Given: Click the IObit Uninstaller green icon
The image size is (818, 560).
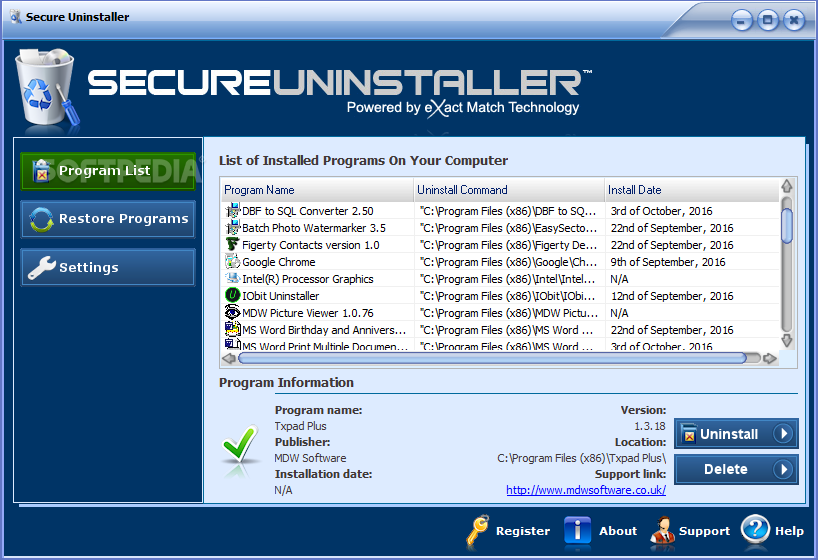Looking at the screenshot, I should click(x=232, y=295).
